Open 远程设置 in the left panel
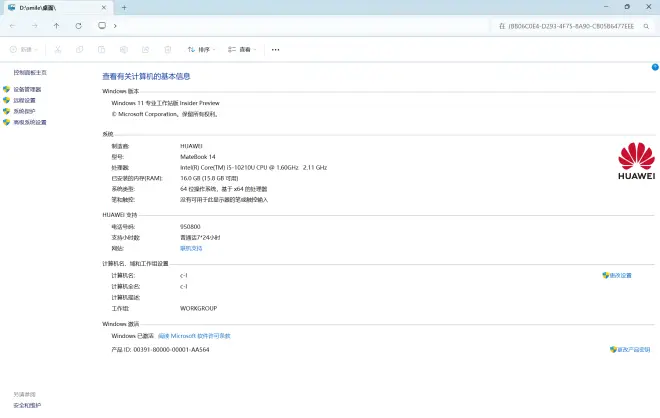 pyautogui.click(x=24, y=100)
